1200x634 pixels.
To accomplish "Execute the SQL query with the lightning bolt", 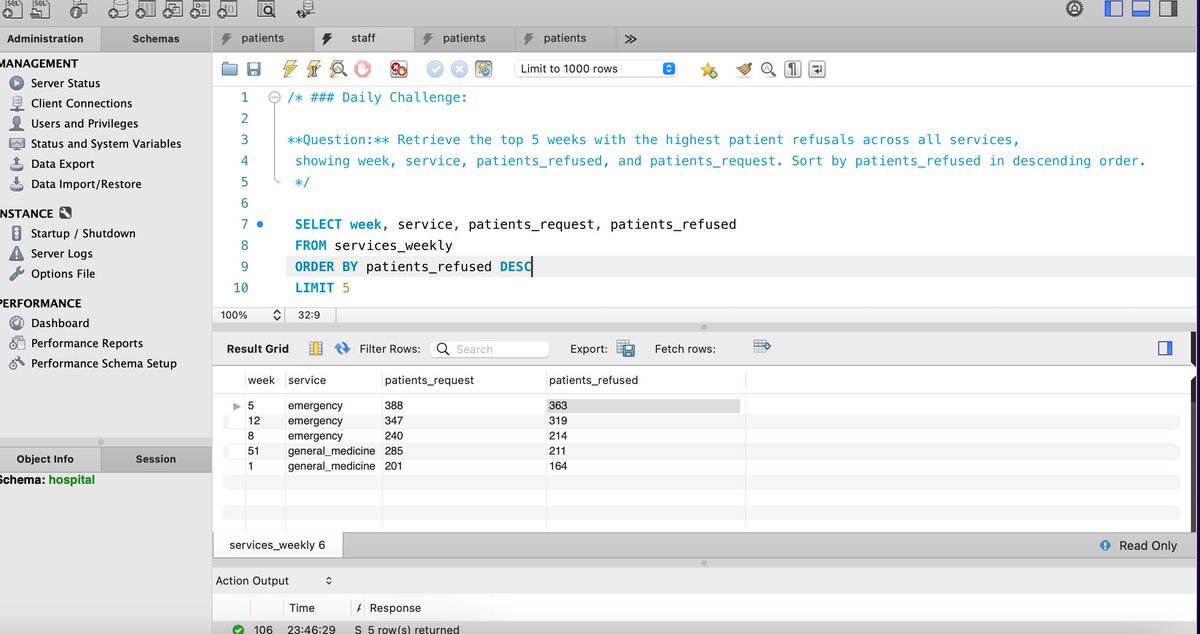I will click(287, 68).
